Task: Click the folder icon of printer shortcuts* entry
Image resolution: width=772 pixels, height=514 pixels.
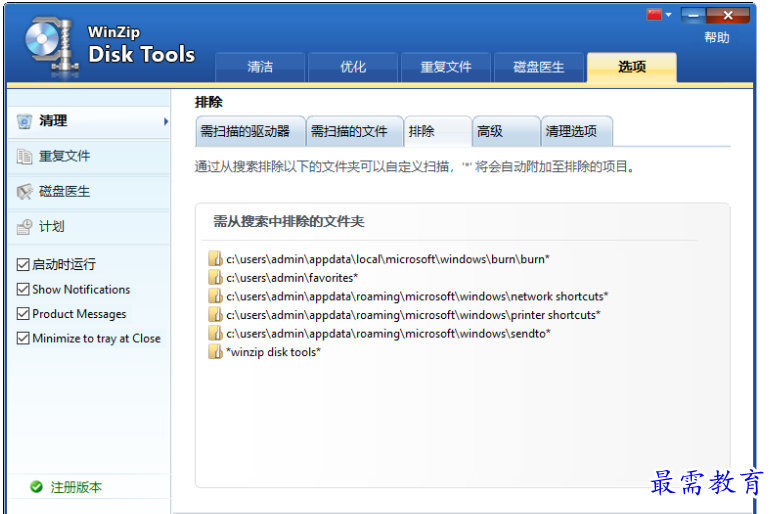Action: pyautogui.click(x=215, y=315)
